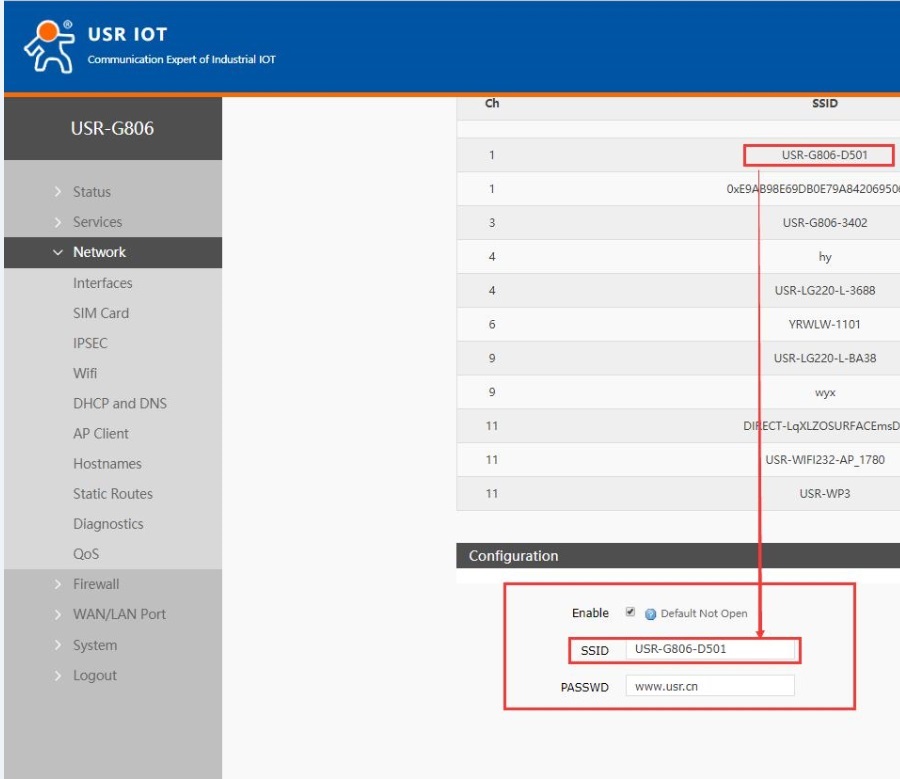Expand the System menu chevron
The image size is (900, 779).
coord(58,645)
